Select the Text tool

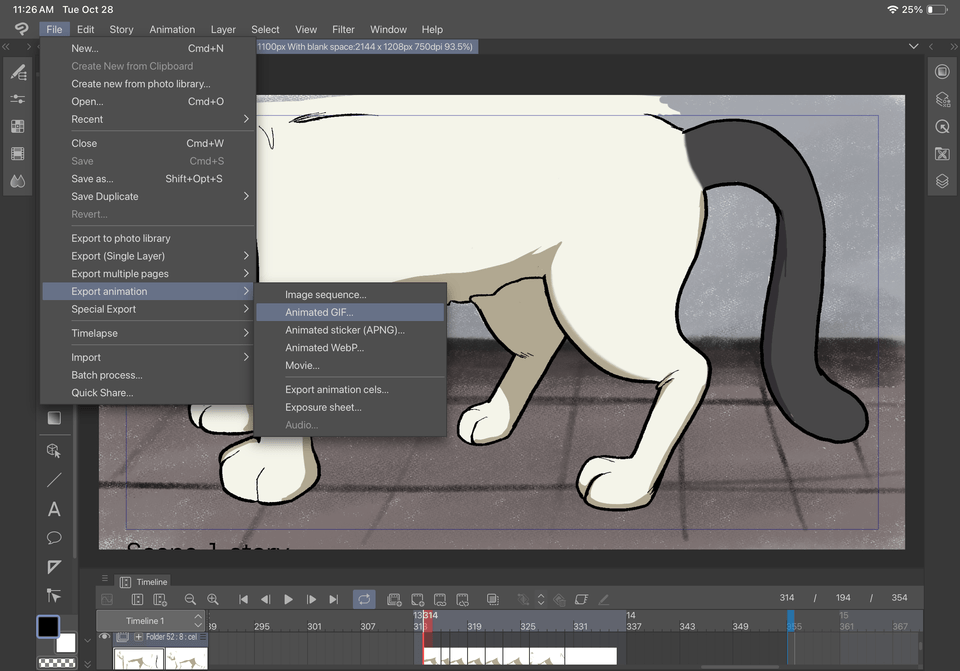[54, 509]
